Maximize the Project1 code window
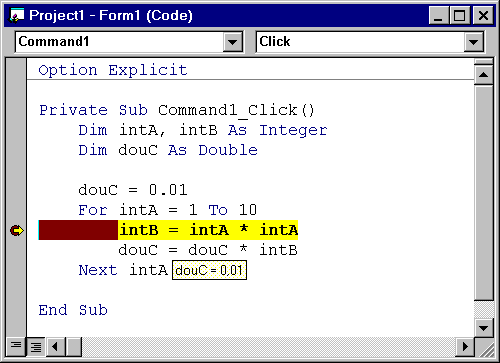This screenshot has width=500, height=363. click(x=460, y=15)
